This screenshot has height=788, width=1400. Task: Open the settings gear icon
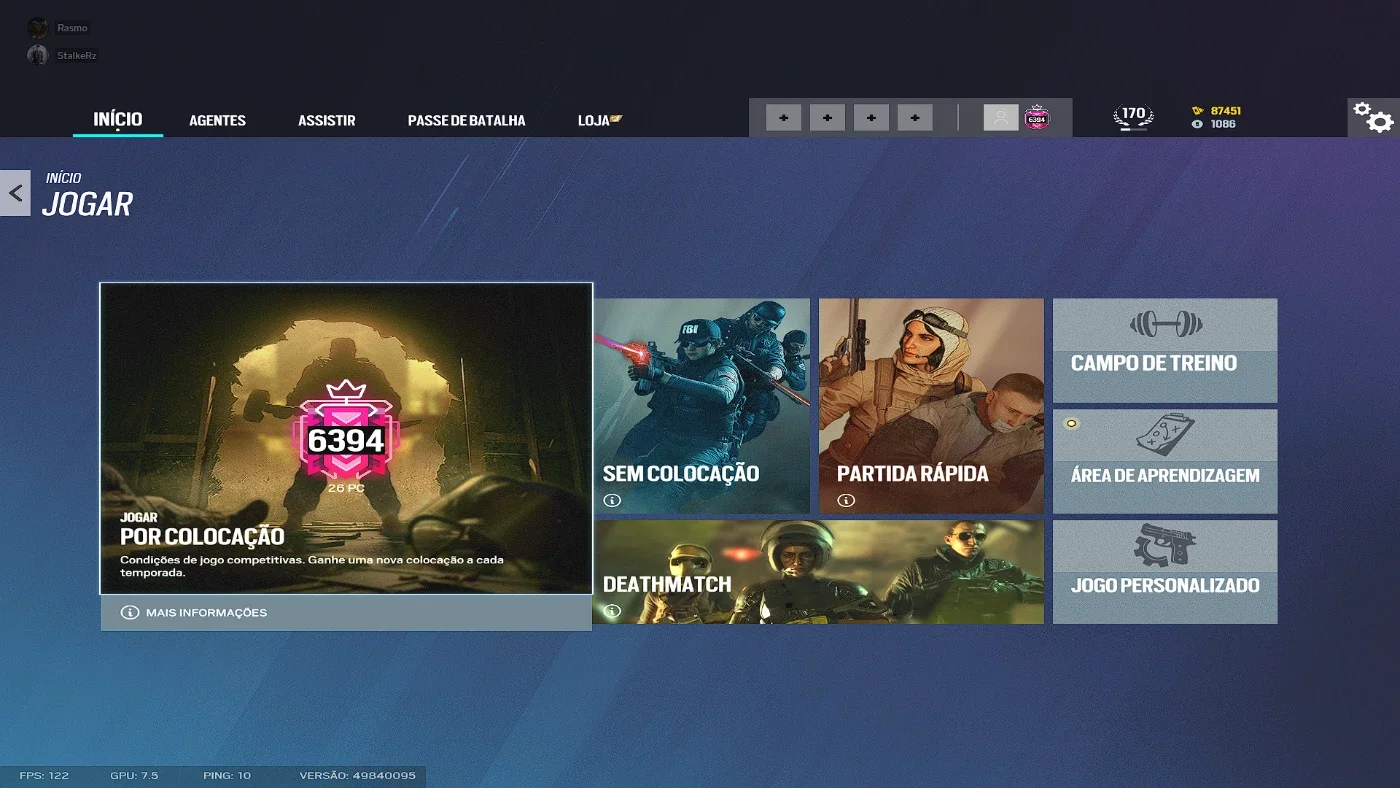(x=1373, y=117)
